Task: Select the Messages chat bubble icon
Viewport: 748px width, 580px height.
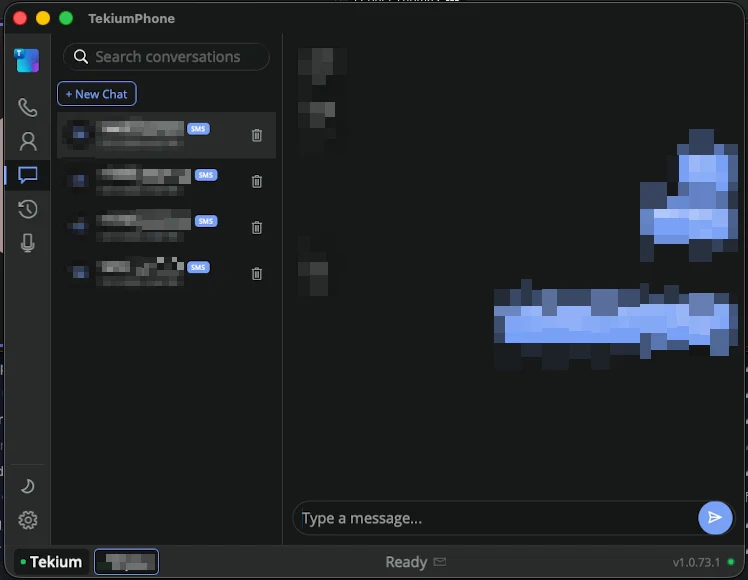Action: (28, 175)
